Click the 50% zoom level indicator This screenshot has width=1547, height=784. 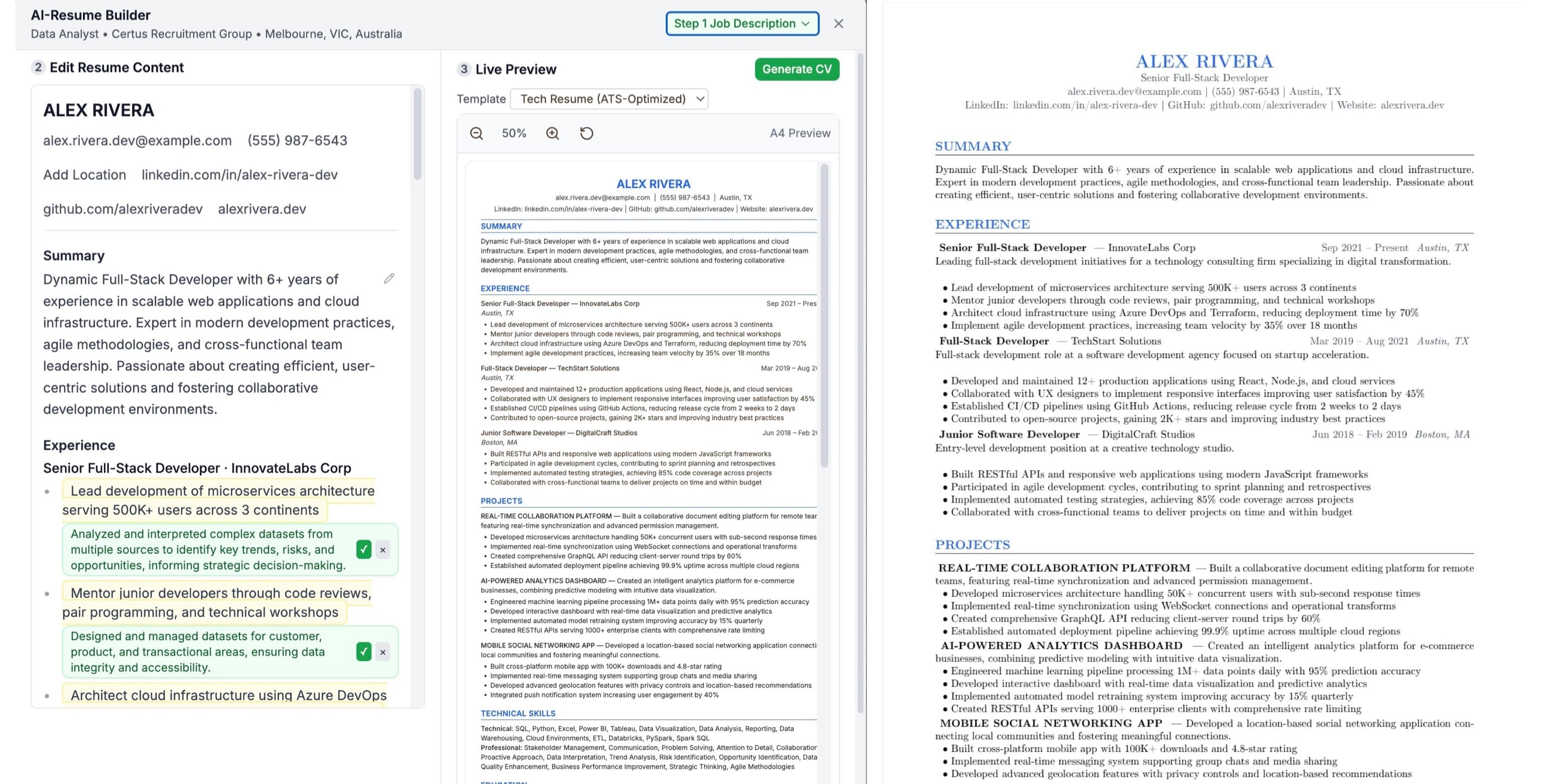tap(514, 133)
